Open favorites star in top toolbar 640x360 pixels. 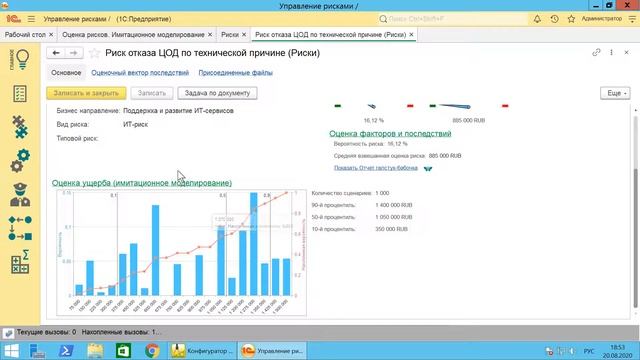571,19
